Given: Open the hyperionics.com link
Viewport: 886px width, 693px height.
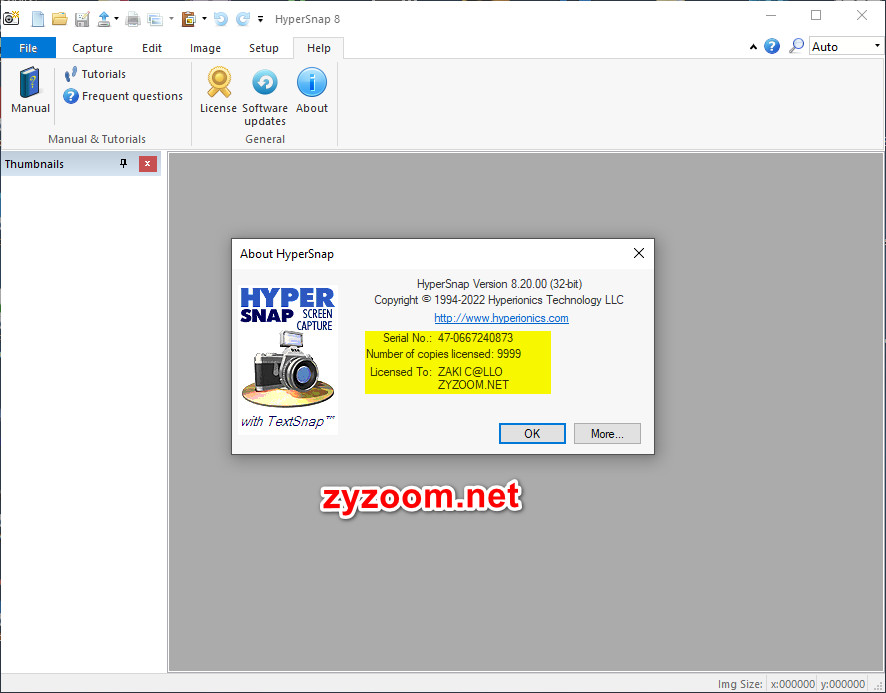Looking at the screenshot, I should pos(501,318).
